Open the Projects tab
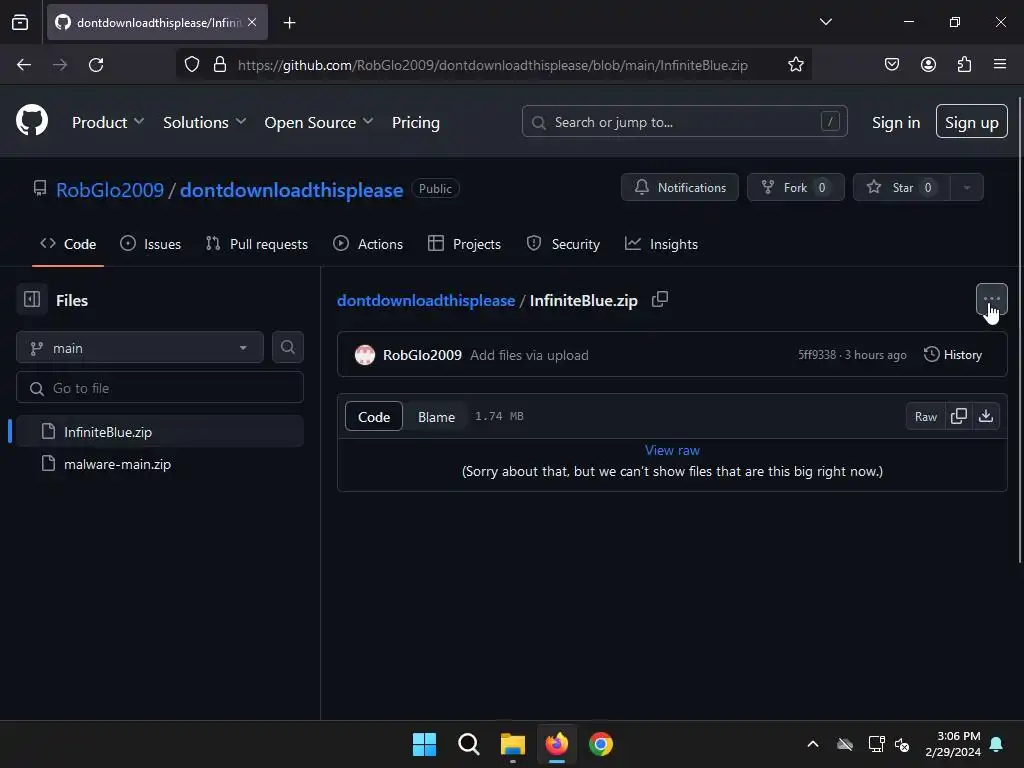1024x768 pixels. click(x=464, y=244)
